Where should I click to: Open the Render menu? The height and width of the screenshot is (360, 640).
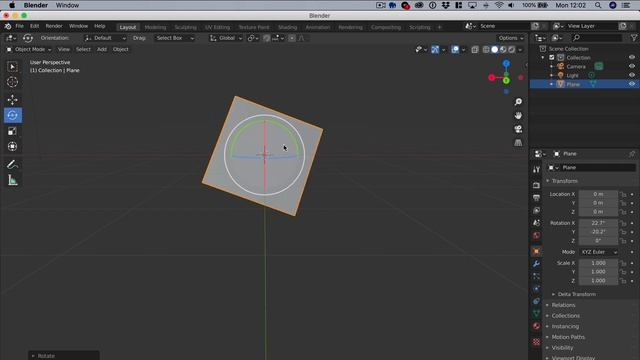[54, 26]
